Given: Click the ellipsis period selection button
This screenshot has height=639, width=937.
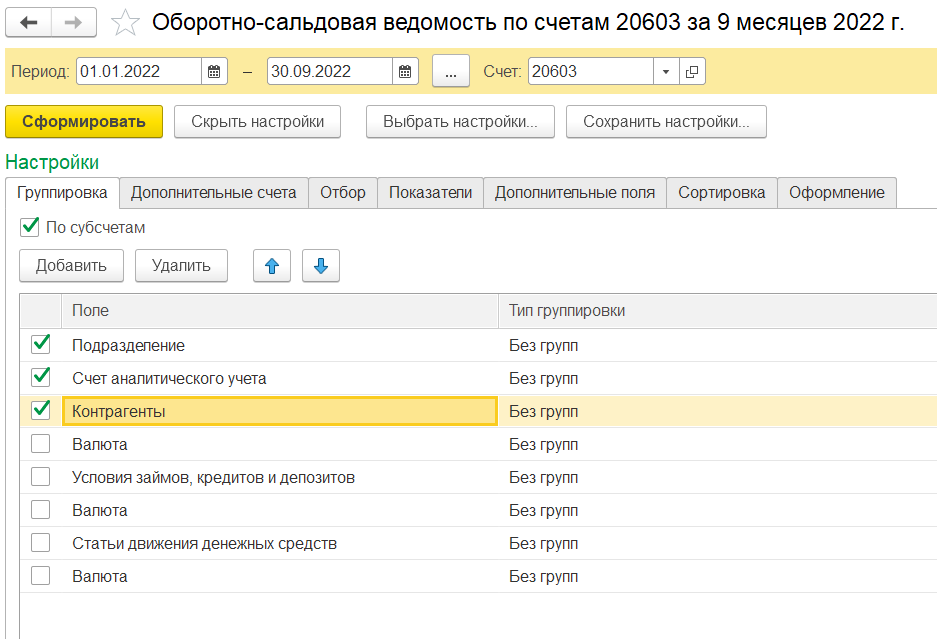Looking at the screenshot, I should 451,72.
